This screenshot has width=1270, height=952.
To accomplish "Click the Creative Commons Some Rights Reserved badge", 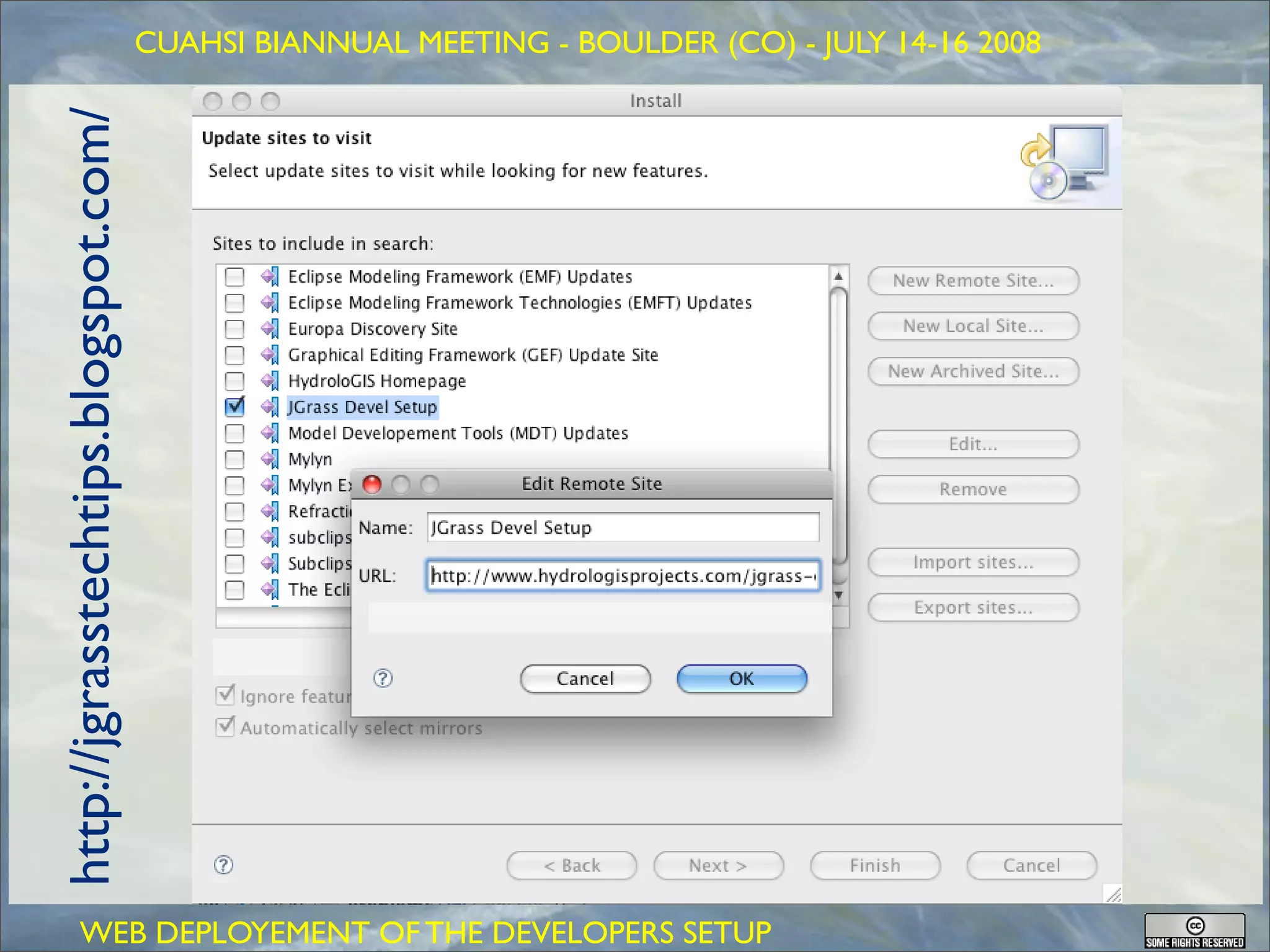I will coord(1194,932).
